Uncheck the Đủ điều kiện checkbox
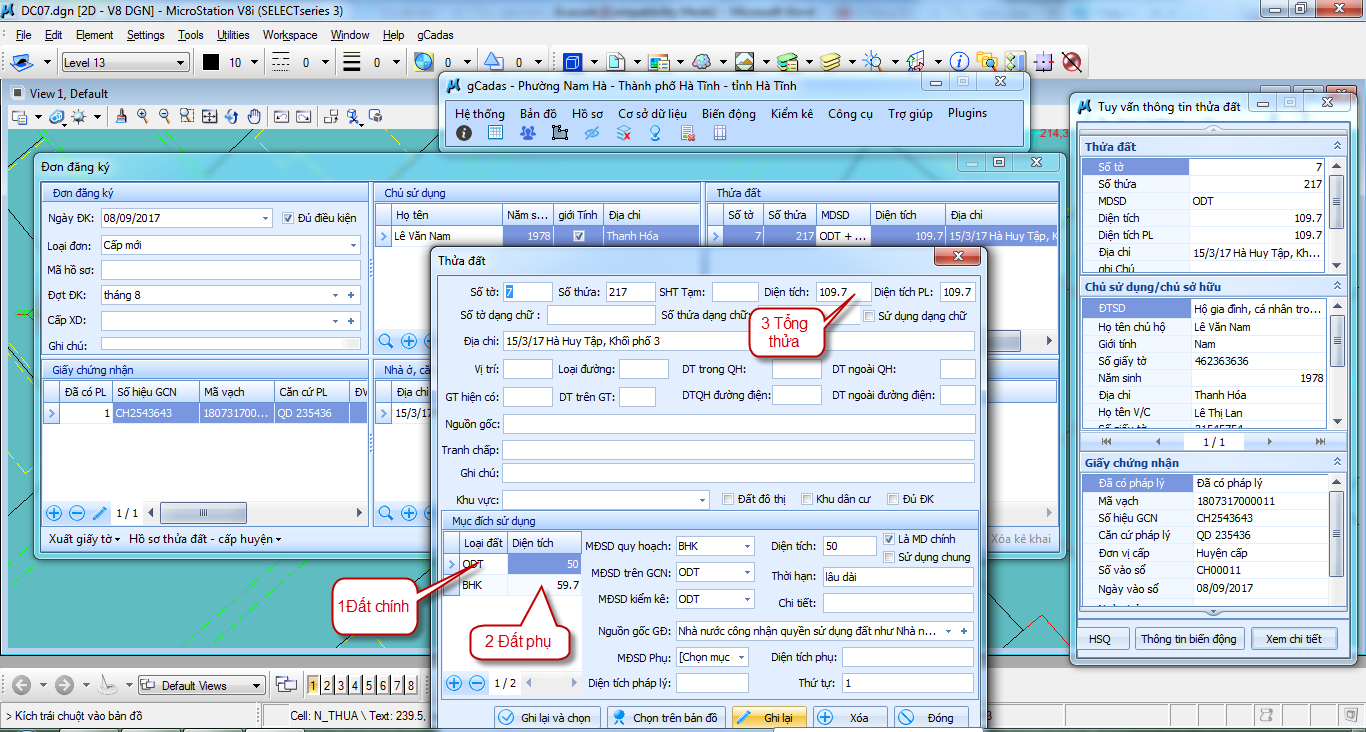This screenshot has width=1366, height=732. 288,218
